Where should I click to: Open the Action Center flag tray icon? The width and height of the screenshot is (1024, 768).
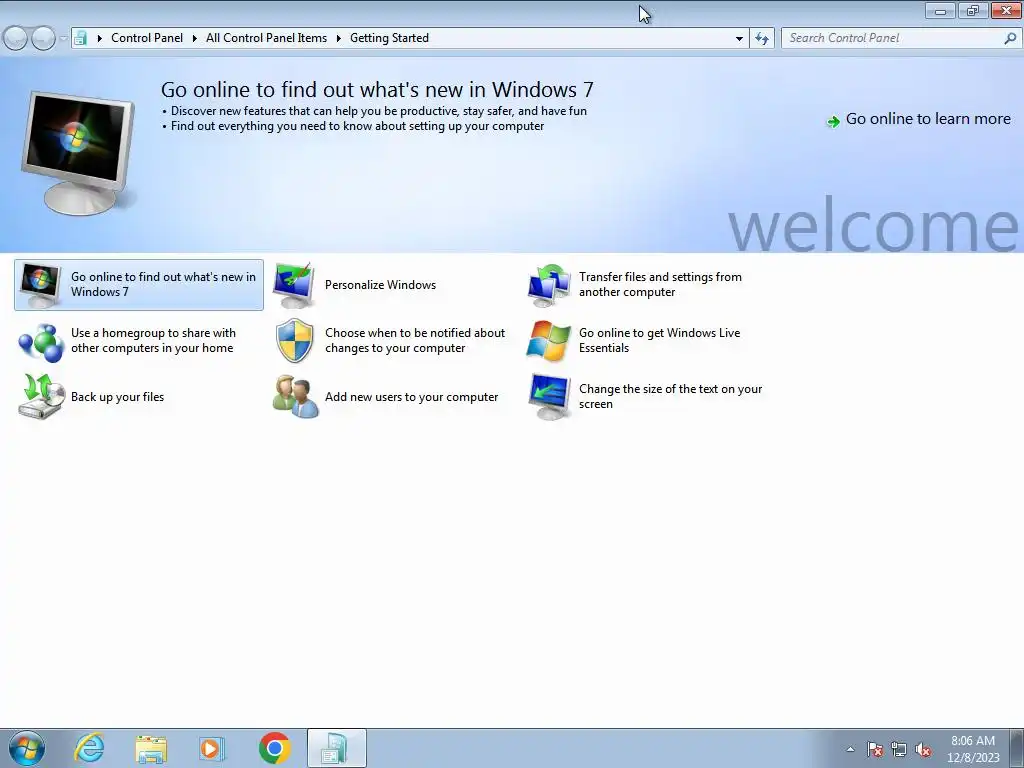click(874, 749)
